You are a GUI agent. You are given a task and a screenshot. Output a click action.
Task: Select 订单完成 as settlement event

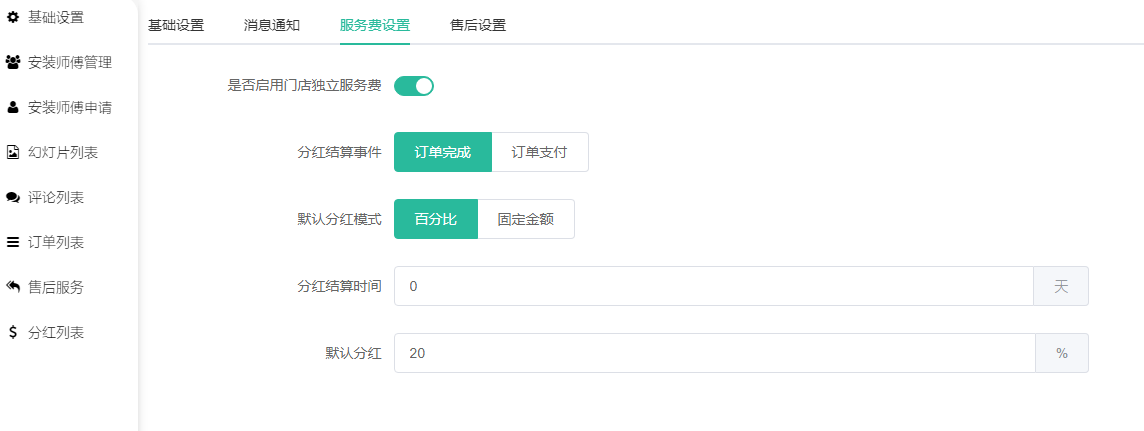point(442,152)
